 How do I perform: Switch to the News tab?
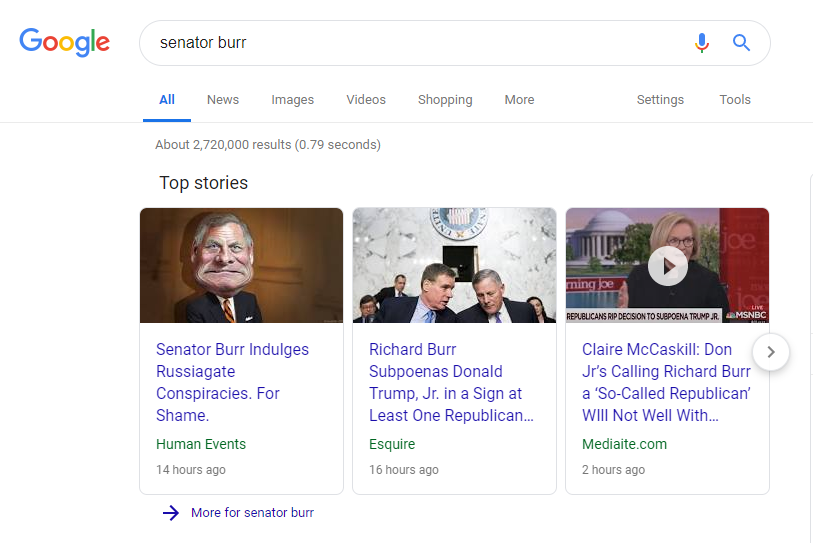point(223,100)
